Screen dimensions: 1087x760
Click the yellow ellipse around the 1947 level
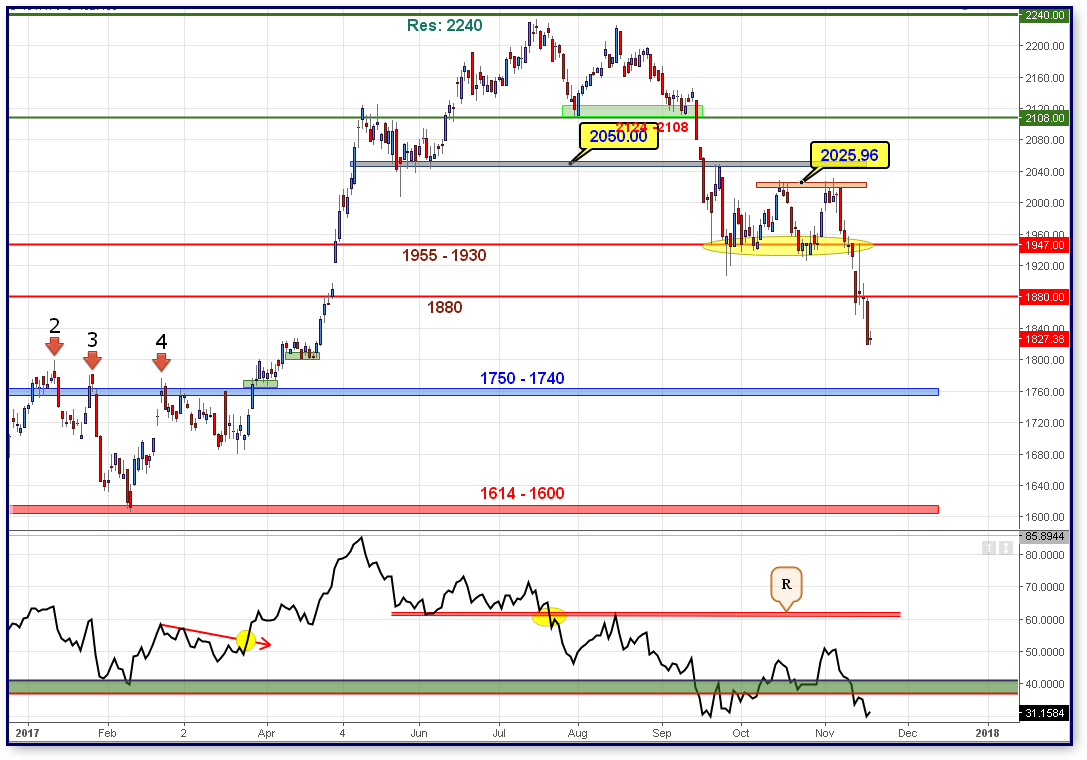(788, 244)
